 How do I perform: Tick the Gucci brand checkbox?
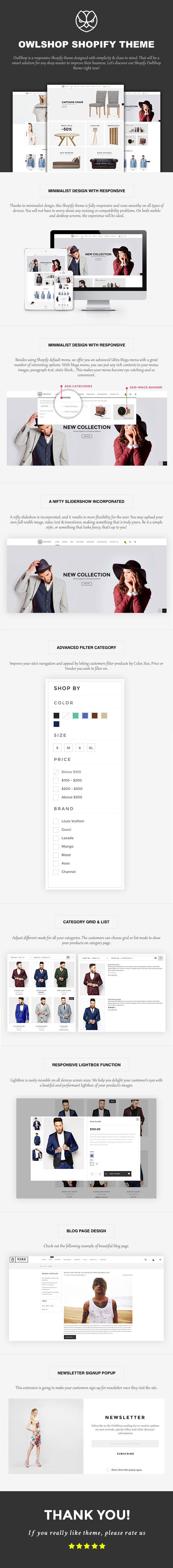pos(56,829)
